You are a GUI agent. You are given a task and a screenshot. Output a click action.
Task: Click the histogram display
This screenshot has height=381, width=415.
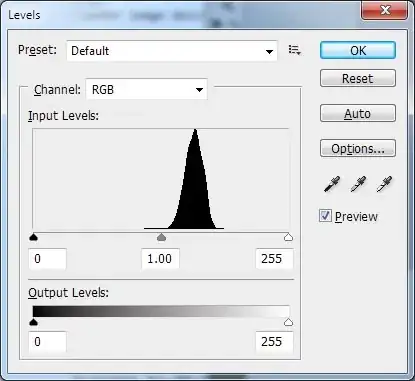(161, 179)
